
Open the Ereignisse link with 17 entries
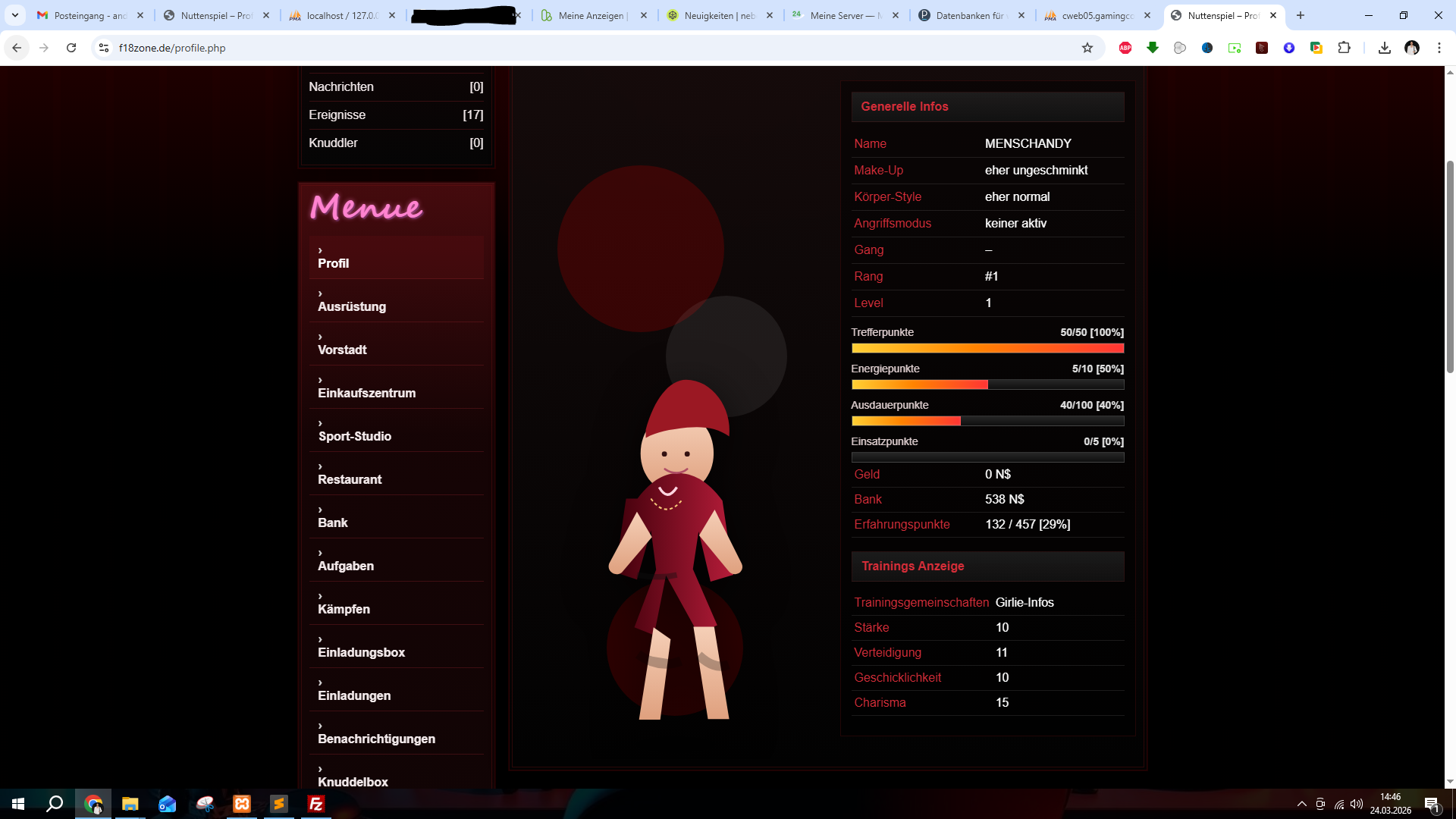pyautogui.click(x=337, y=115)
